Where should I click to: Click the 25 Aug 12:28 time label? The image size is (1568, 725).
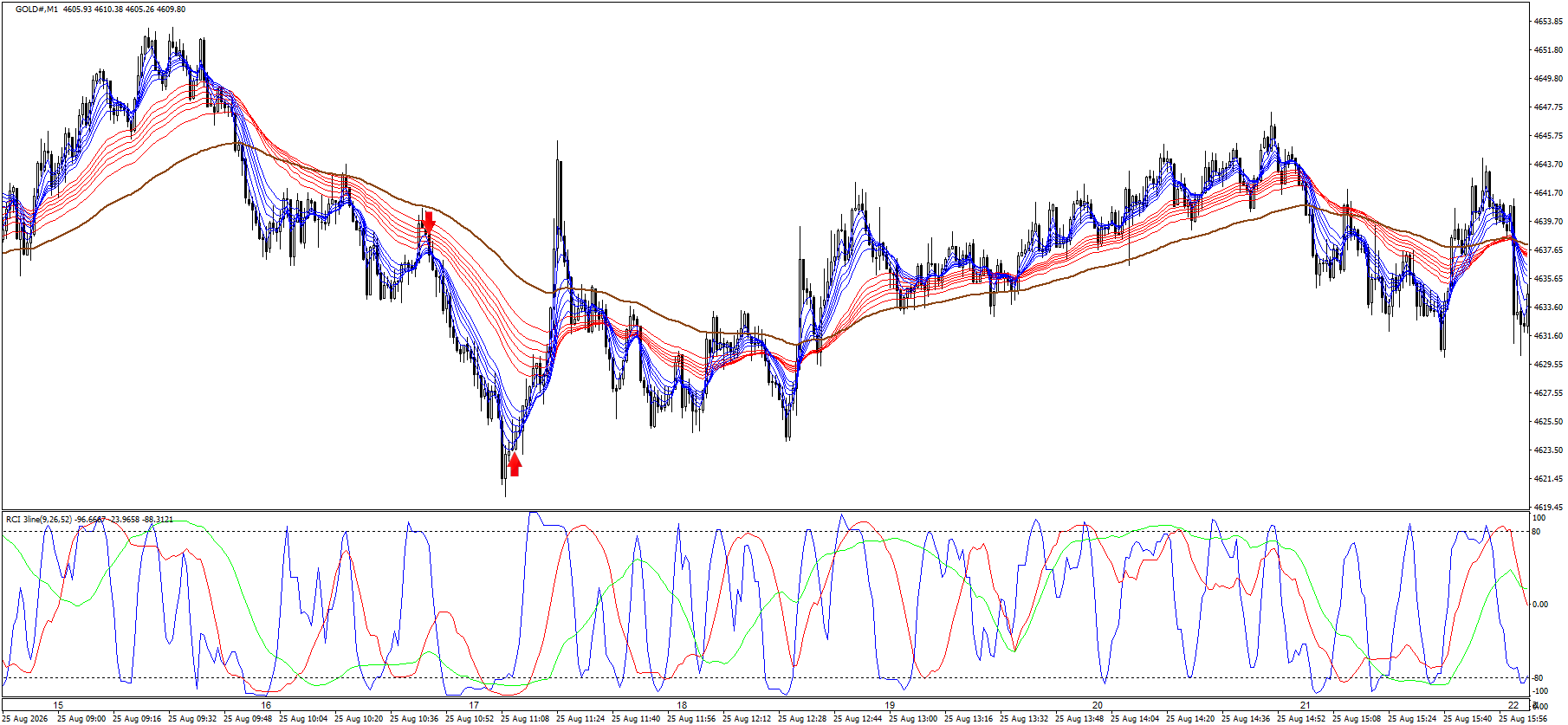803,719
